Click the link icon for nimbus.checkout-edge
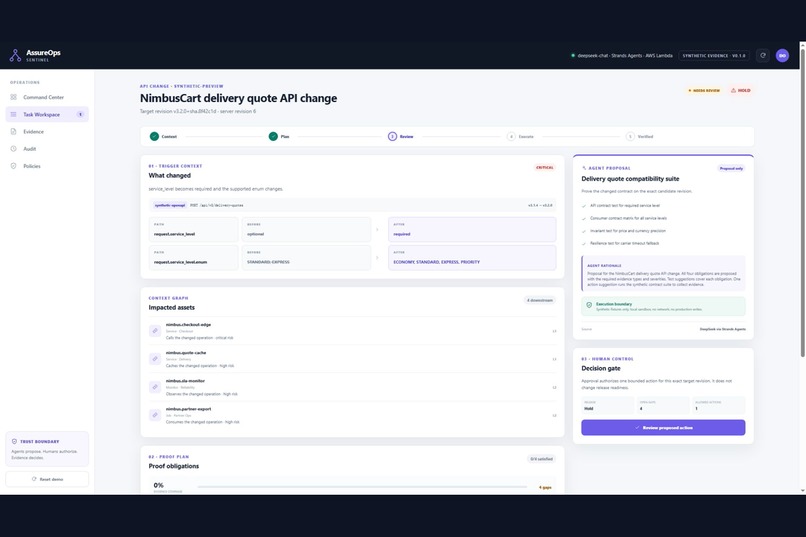806x537 pixels. 155,331
